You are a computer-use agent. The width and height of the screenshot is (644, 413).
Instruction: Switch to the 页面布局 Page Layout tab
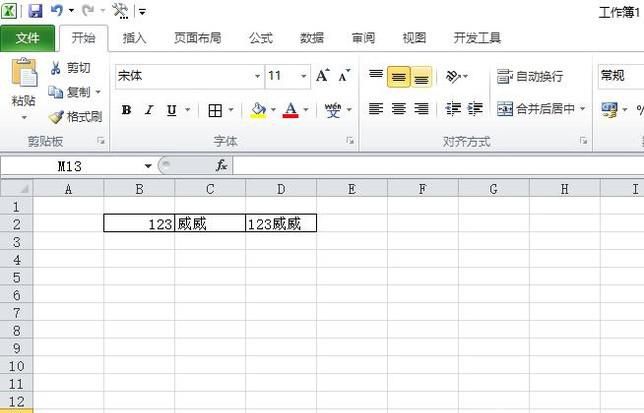(x=198, y=38)
